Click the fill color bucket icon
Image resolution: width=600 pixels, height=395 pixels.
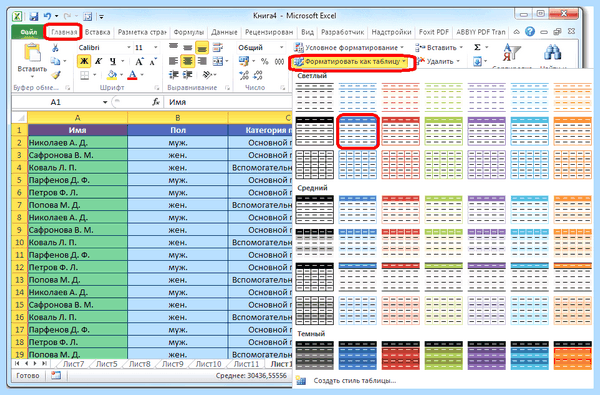(x=112, y=75)
